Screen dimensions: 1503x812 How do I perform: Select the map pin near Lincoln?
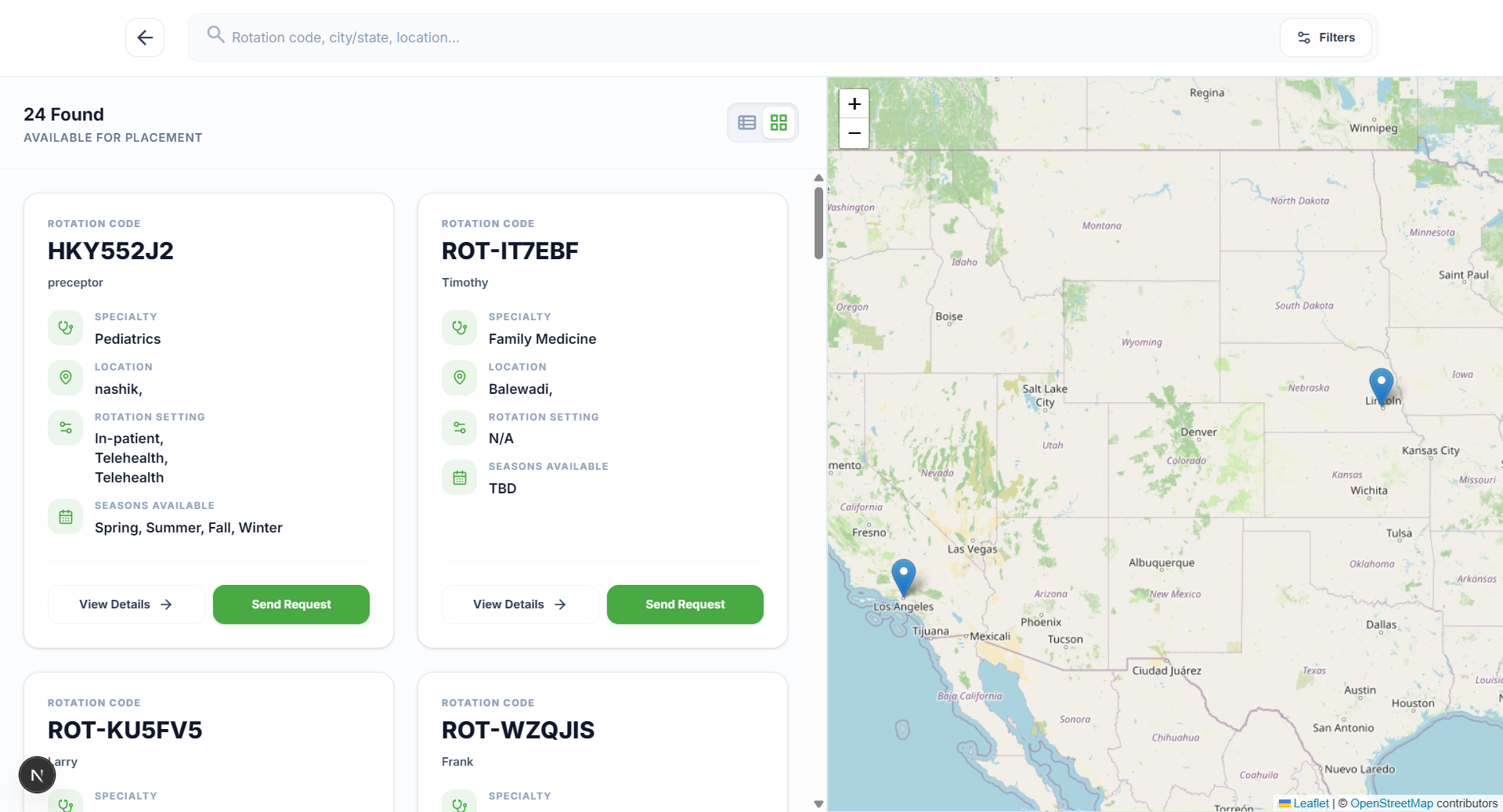click(1381, 387)
